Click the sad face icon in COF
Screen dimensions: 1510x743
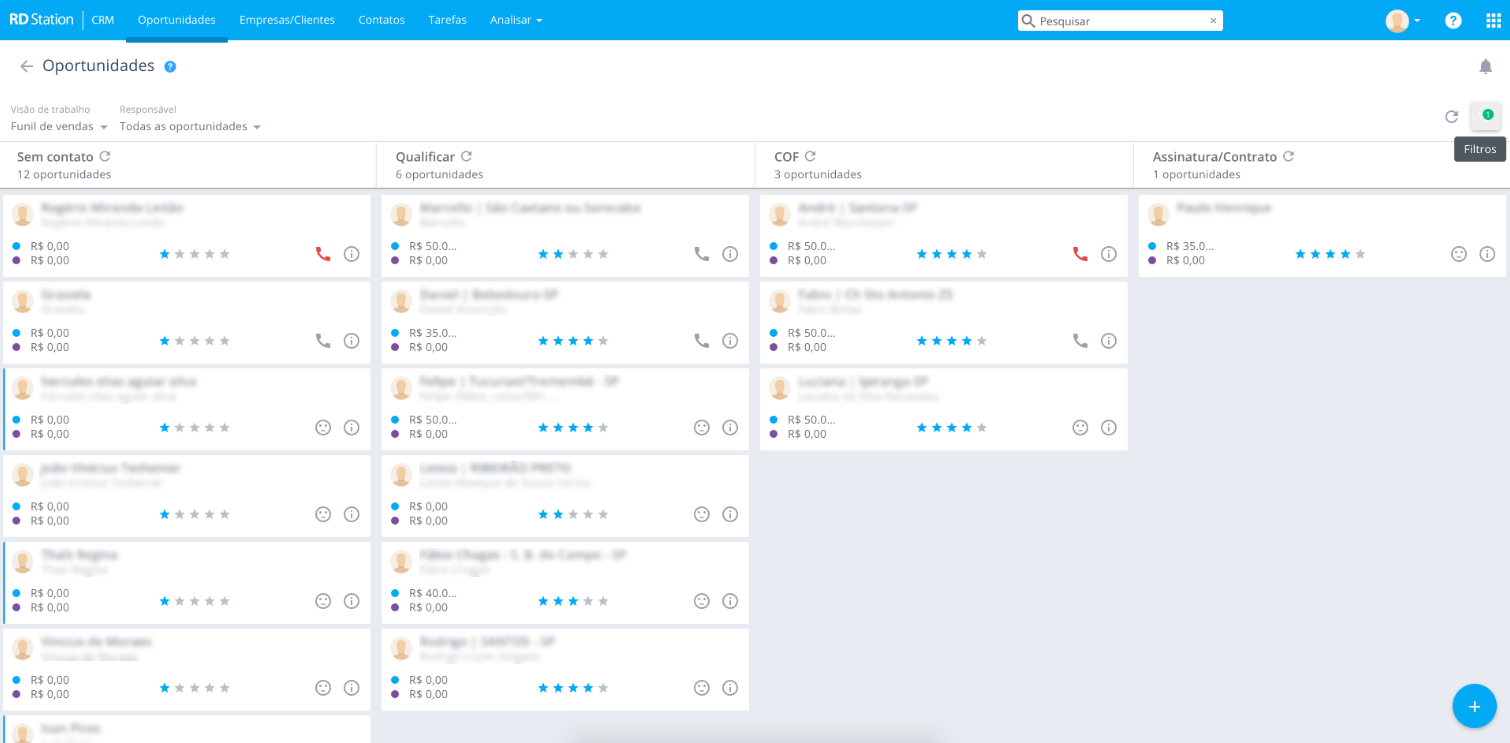(1080, 427)
